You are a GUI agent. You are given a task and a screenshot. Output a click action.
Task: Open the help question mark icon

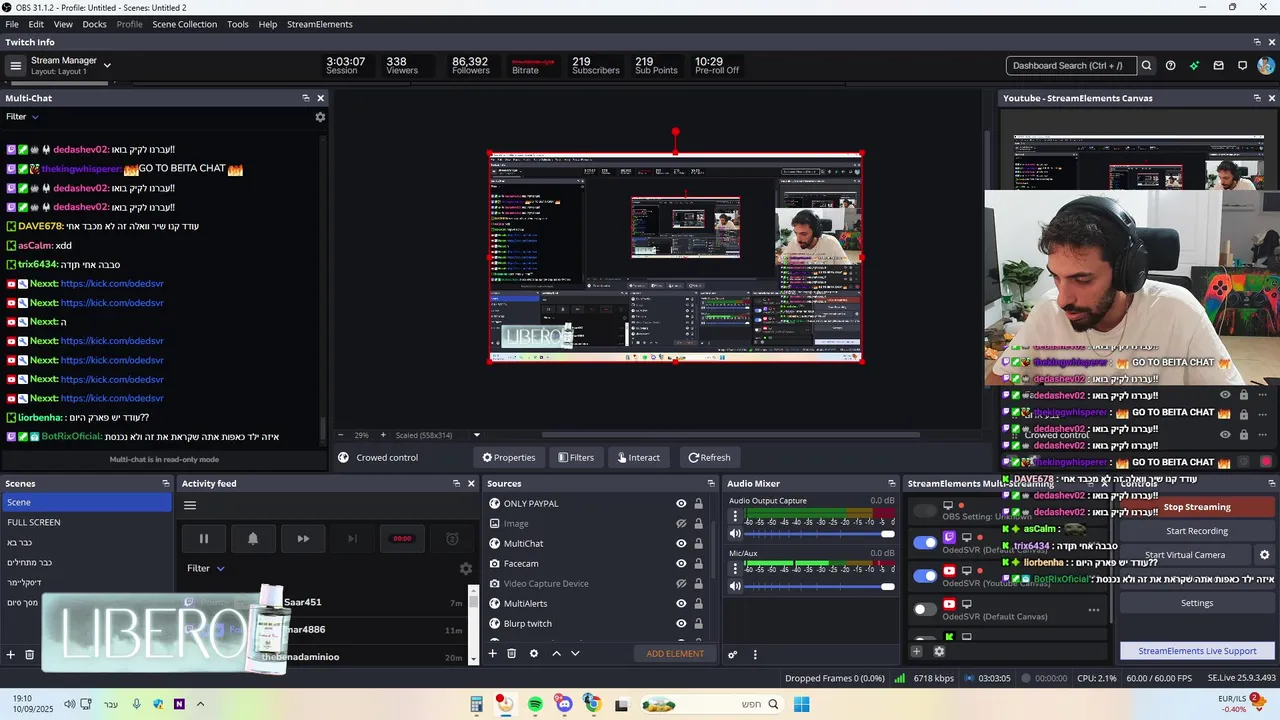(1170, 66)
